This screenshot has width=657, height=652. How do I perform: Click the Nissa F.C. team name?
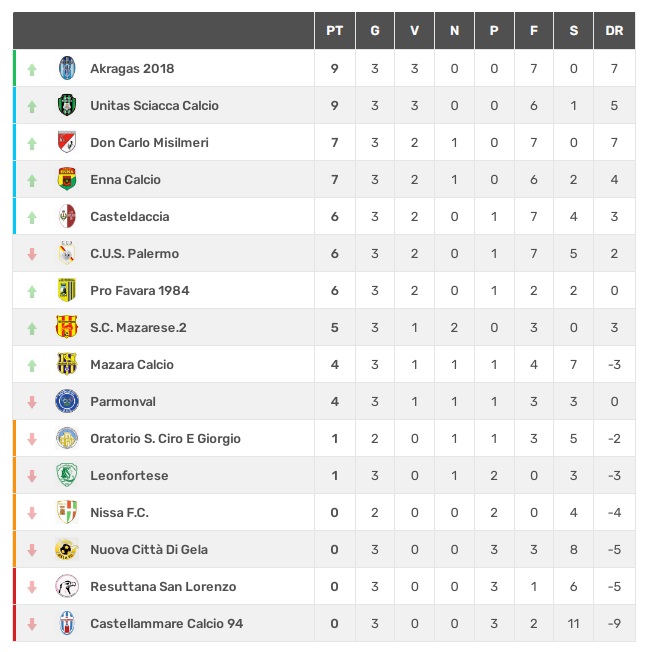[x=119, y=512]
